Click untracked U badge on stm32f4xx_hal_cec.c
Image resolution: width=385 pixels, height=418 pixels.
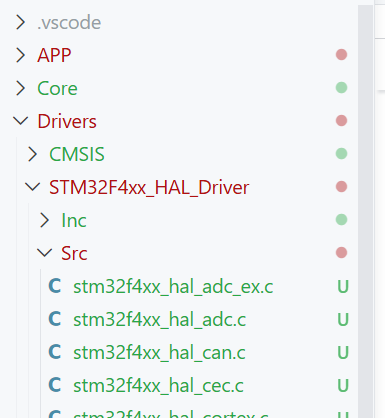(x=343, y=386)
